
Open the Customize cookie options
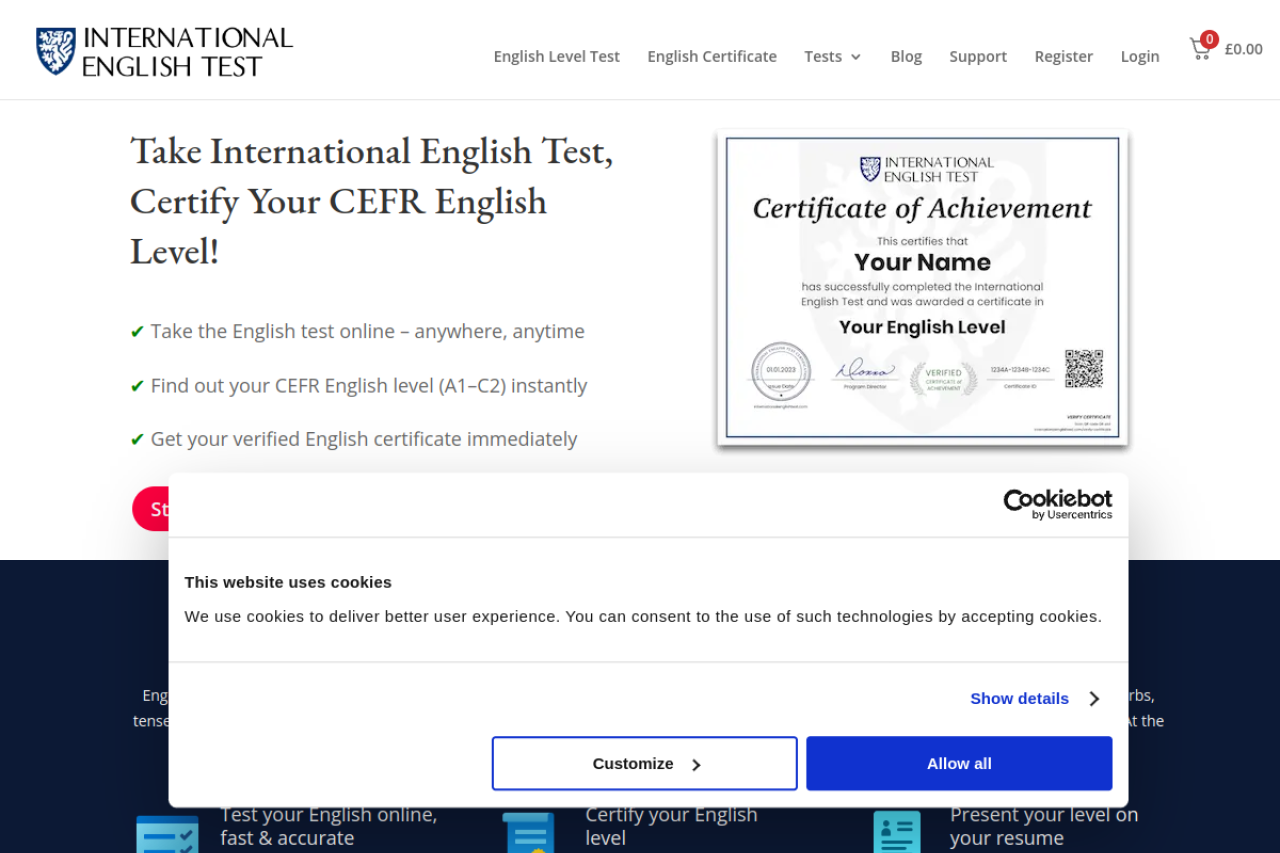pos(644,764)
